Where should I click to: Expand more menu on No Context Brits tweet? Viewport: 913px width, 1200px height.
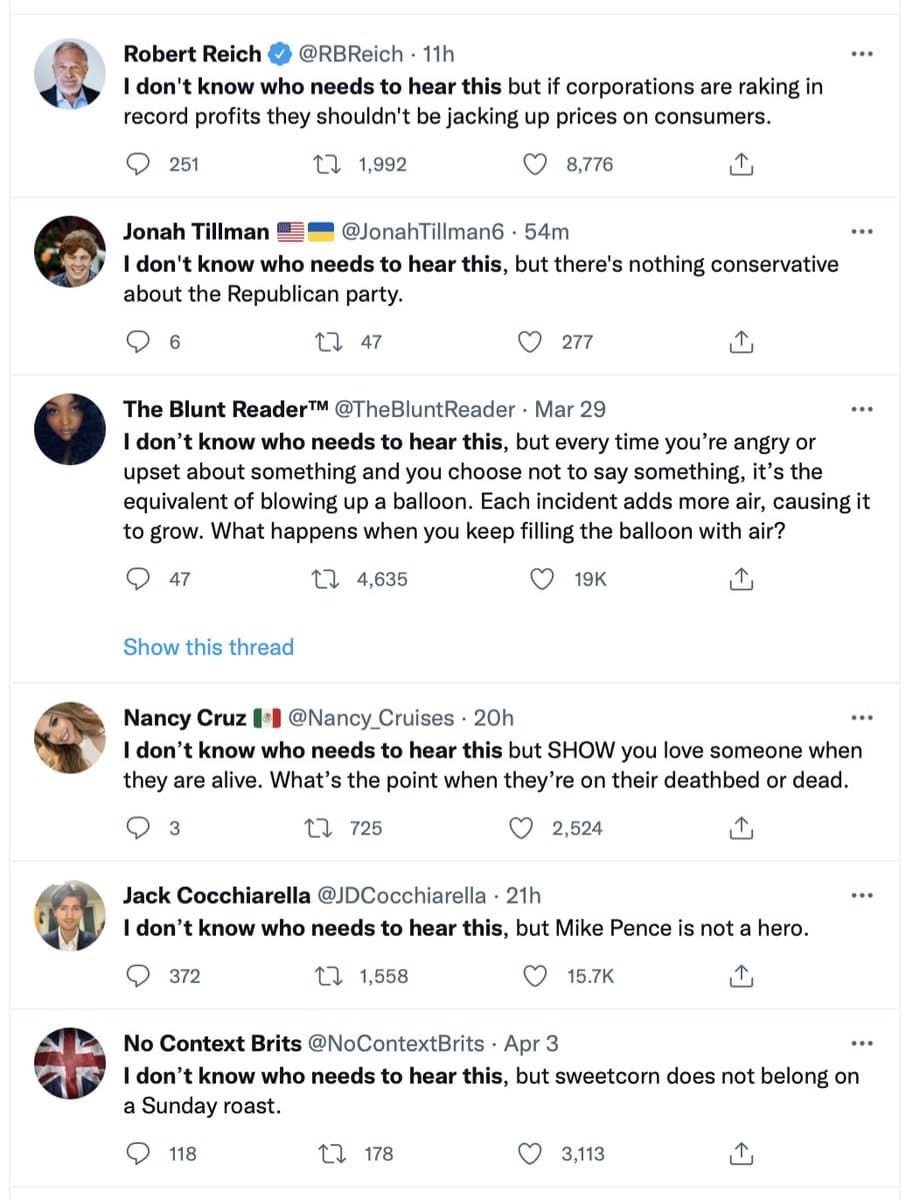click(x=861, y=1044)
